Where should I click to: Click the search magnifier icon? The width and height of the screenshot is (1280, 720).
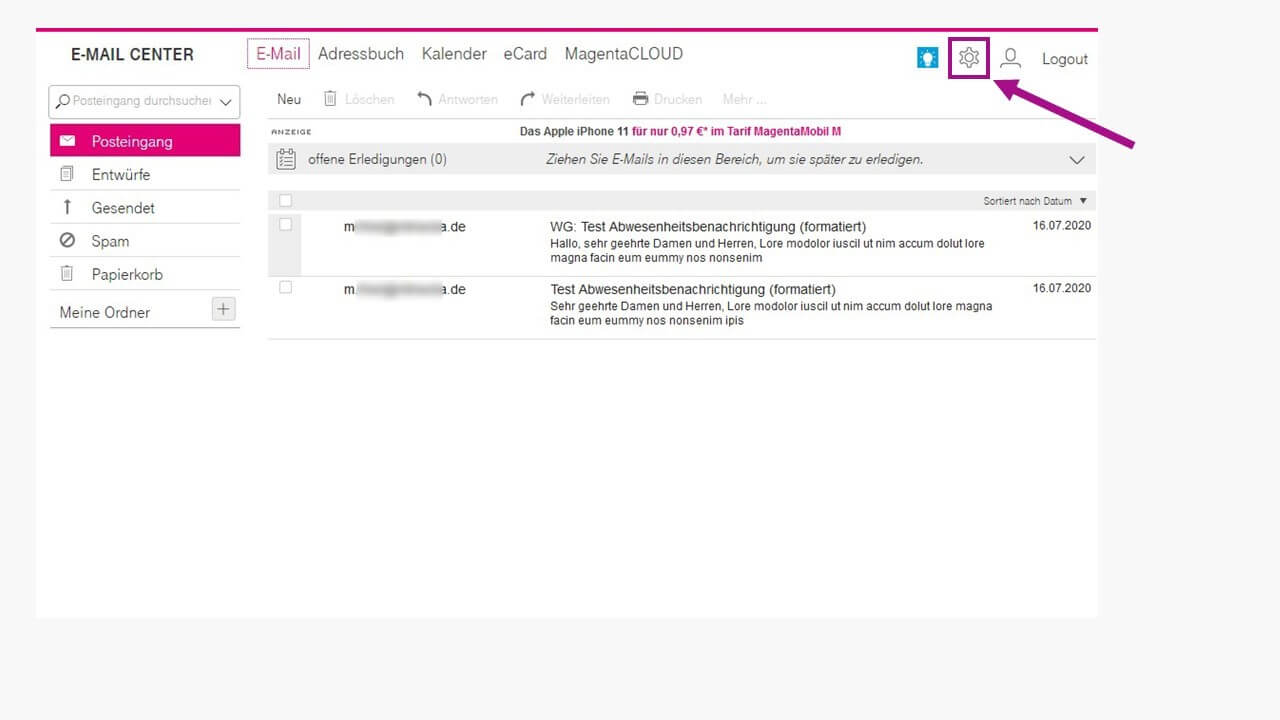(x=63, y=101)
